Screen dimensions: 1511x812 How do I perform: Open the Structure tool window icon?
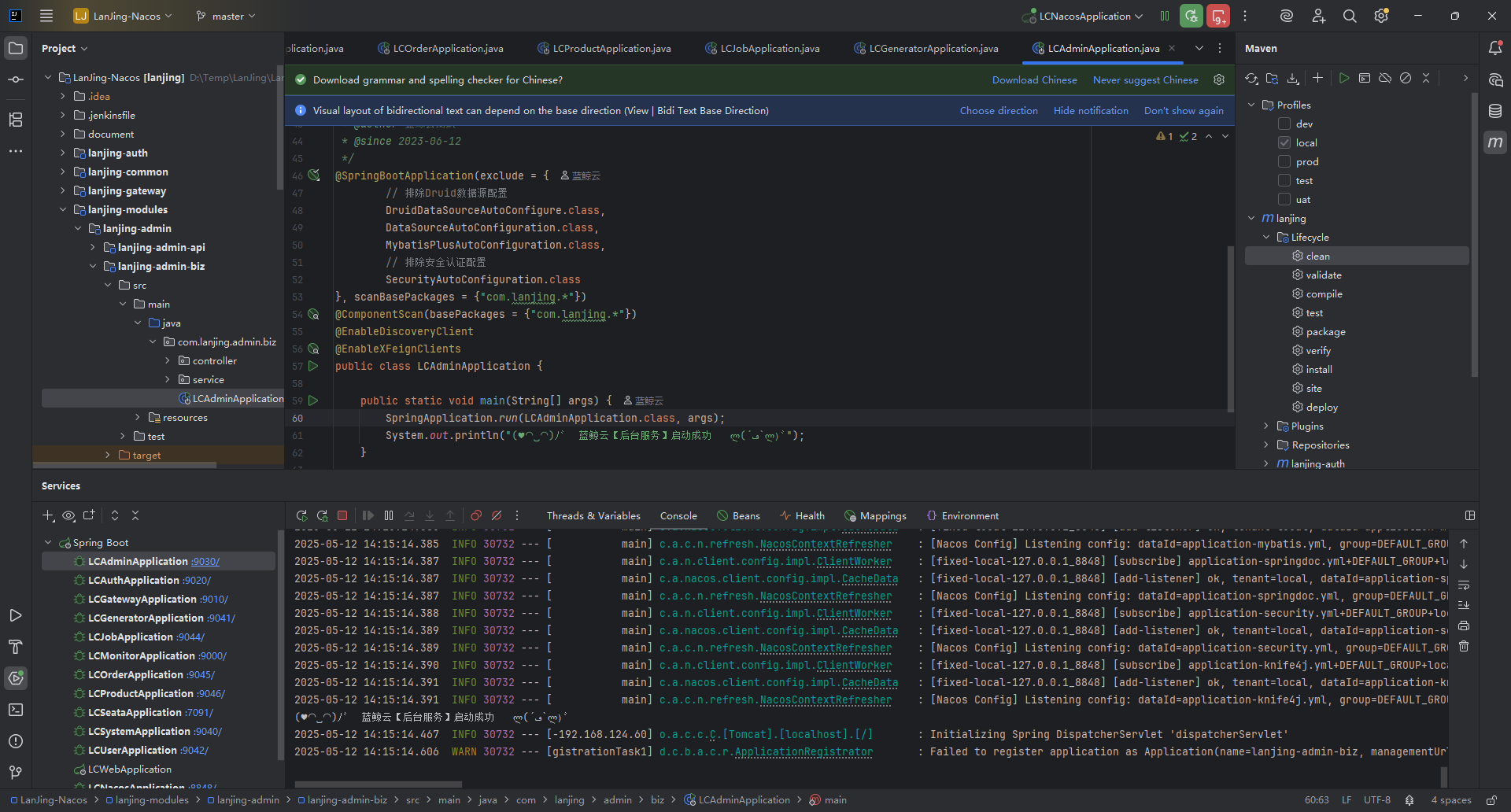tap(16, 120)
